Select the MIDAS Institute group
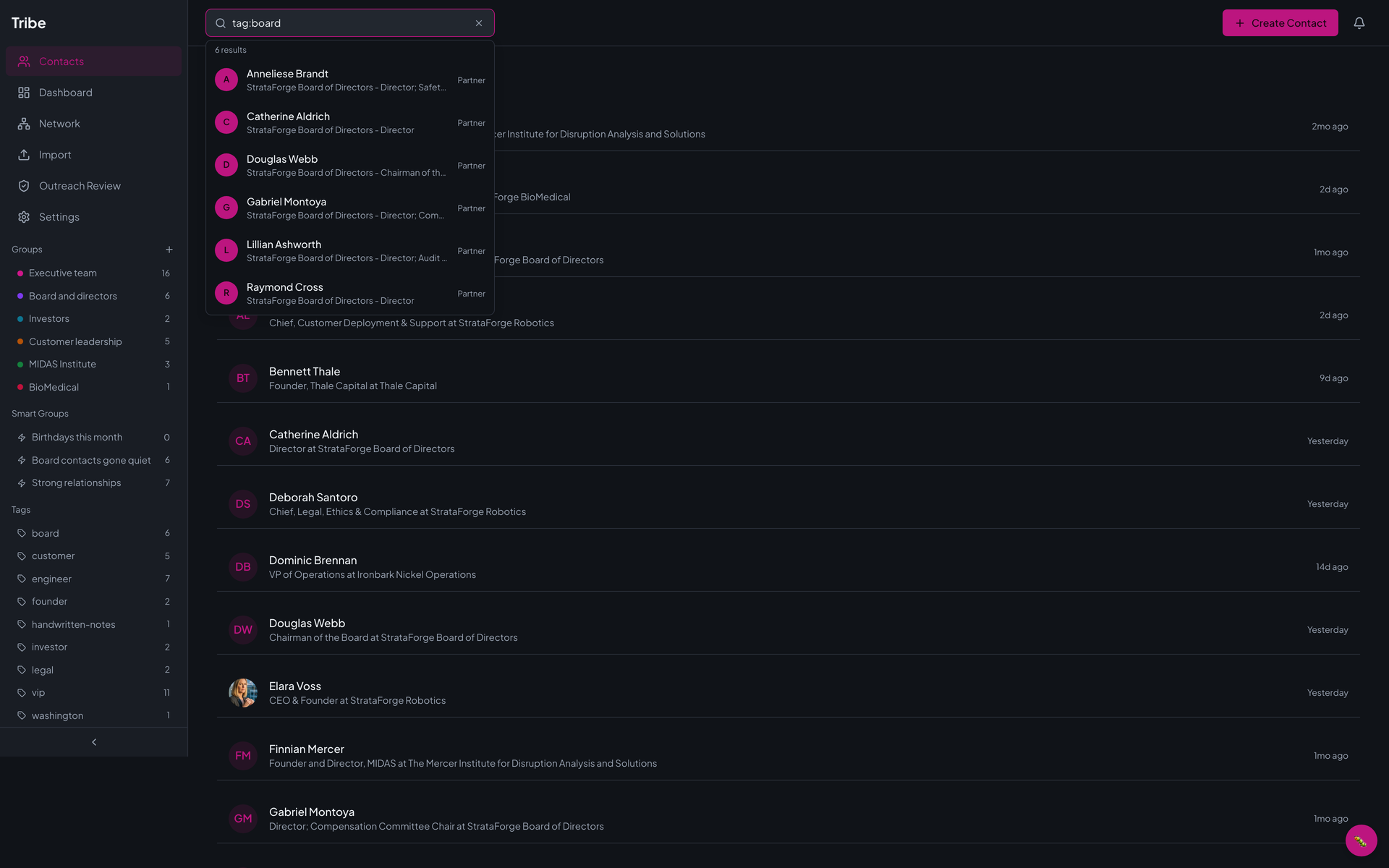 [93, 365]
